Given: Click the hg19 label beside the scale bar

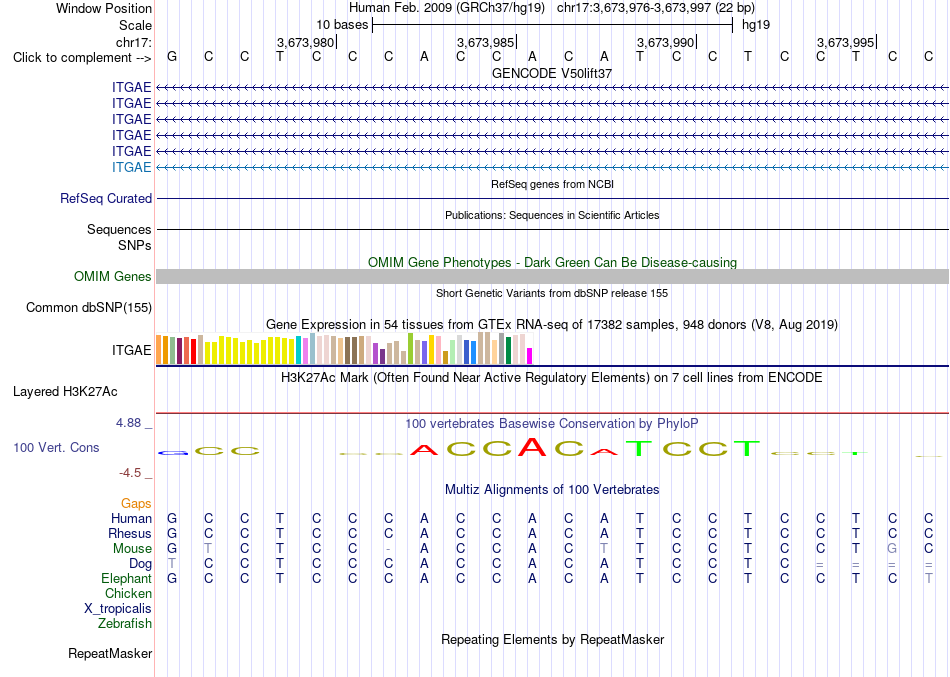Looking at the screenshot, I should click(x=756, y=25).
